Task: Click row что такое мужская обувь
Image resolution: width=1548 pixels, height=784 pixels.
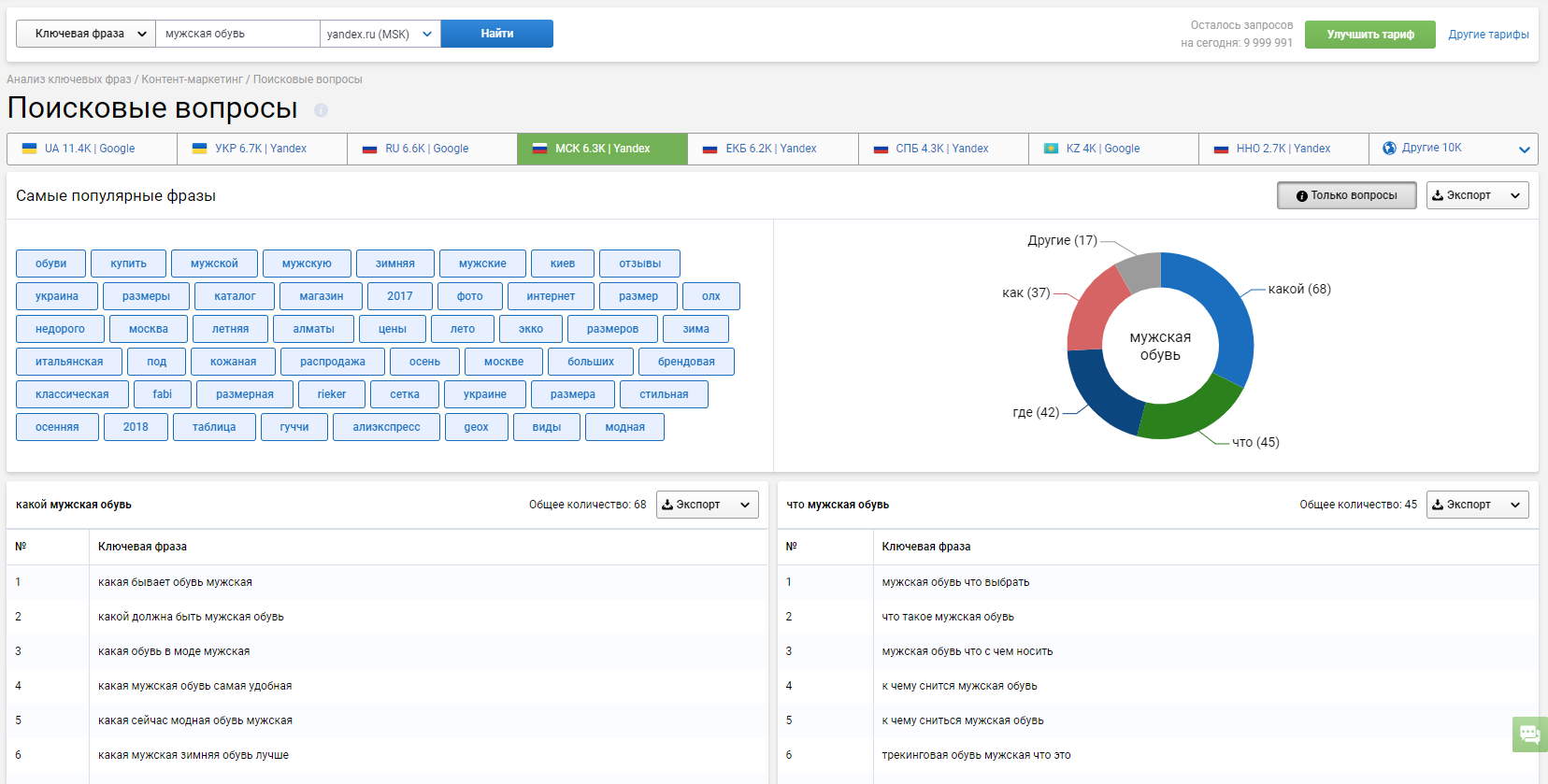Action: tap(1158, 617)
